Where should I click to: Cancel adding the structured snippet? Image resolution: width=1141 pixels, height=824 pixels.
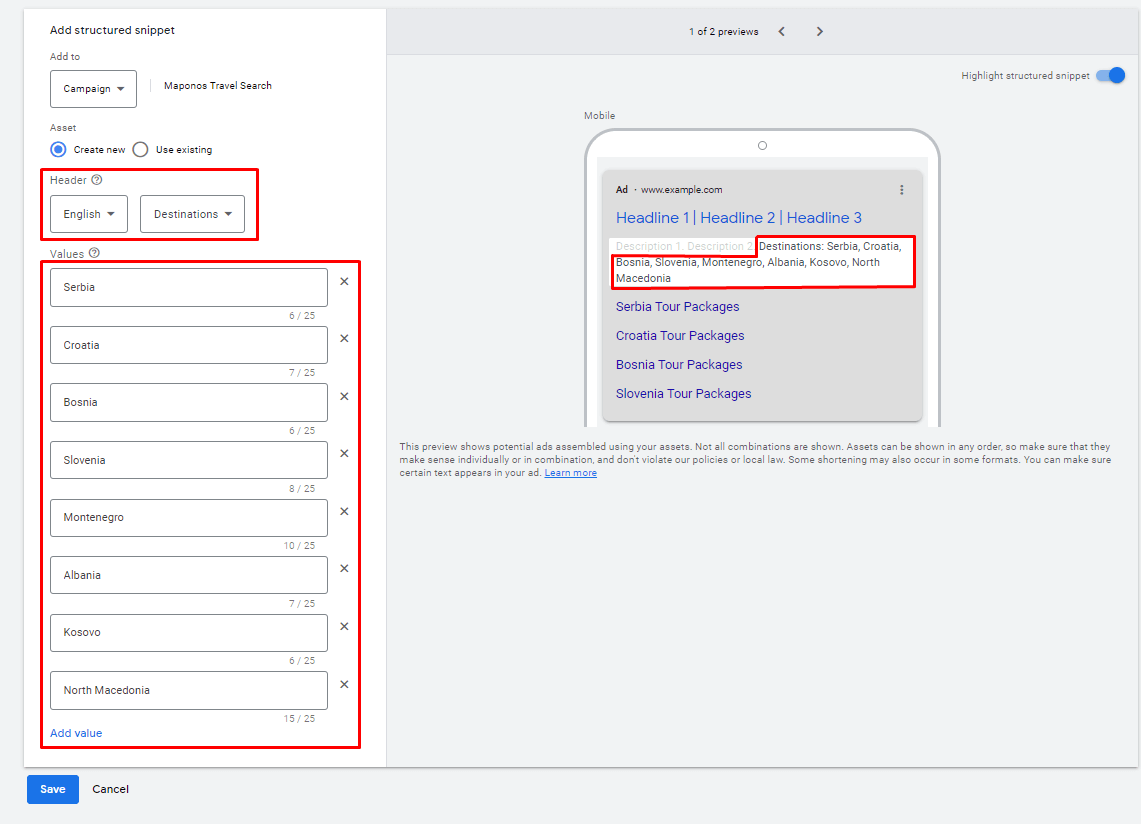point(111,789)
